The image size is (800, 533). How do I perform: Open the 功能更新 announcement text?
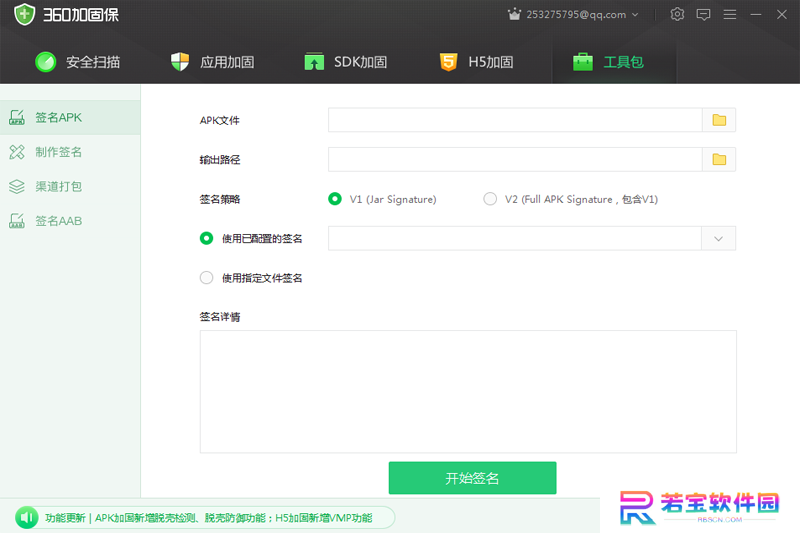point(209,518)
